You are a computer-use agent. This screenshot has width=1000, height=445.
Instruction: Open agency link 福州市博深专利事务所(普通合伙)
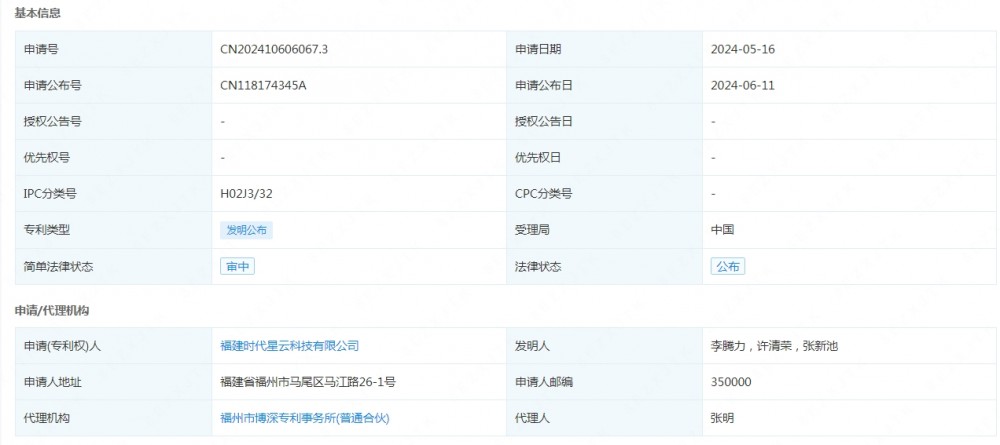click(305, 418)
